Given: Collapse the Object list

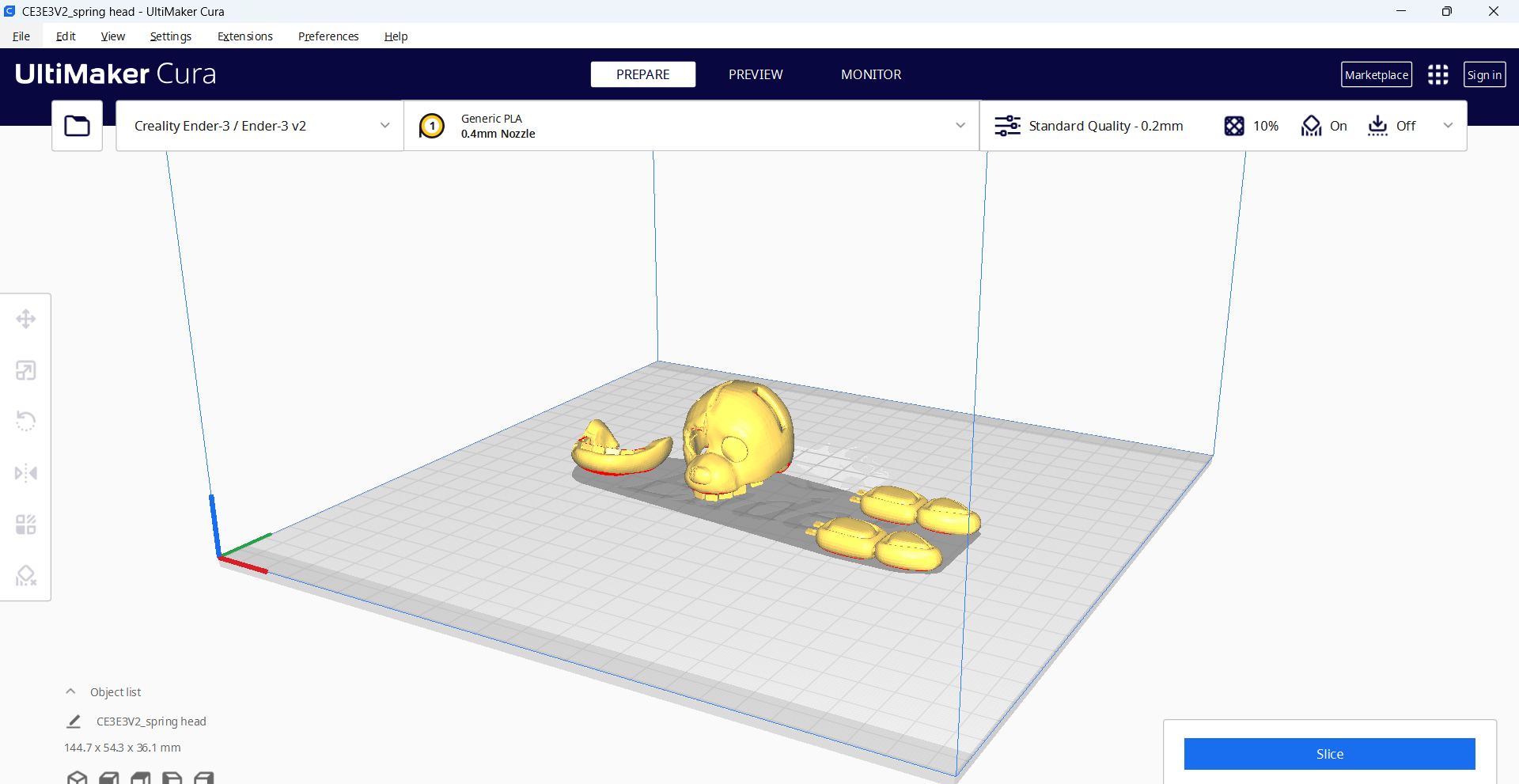Looking at the screenshot, I should click(70, 691).
